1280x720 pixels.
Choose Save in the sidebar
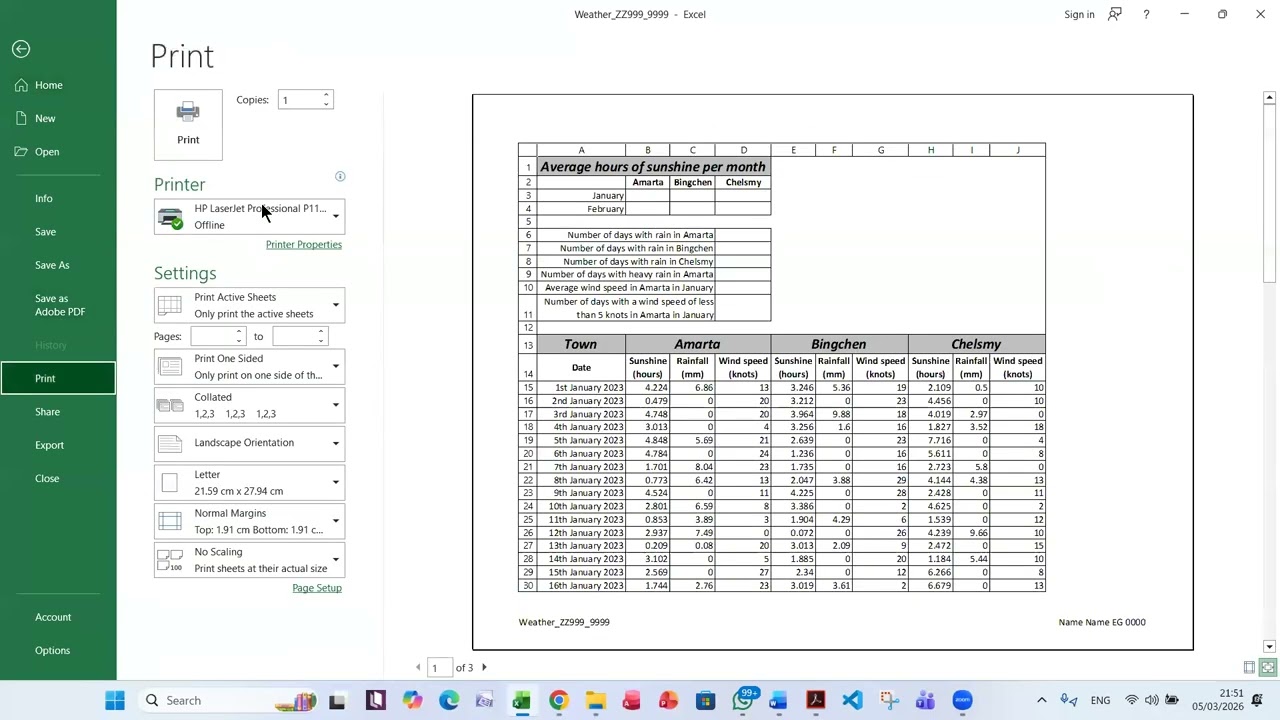(58, 232)
